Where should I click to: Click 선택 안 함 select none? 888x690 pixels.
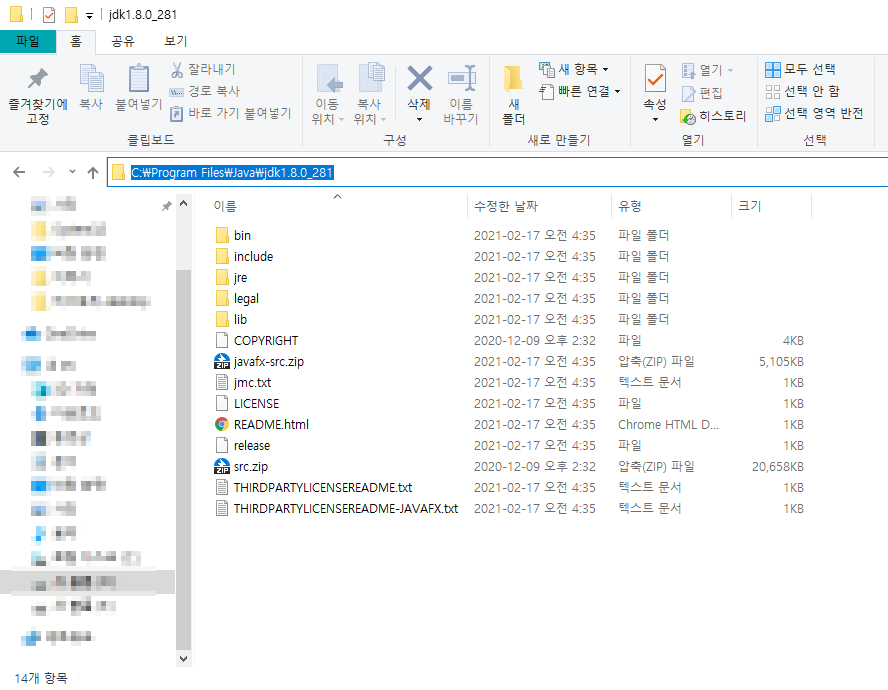[x=802, y=91]
